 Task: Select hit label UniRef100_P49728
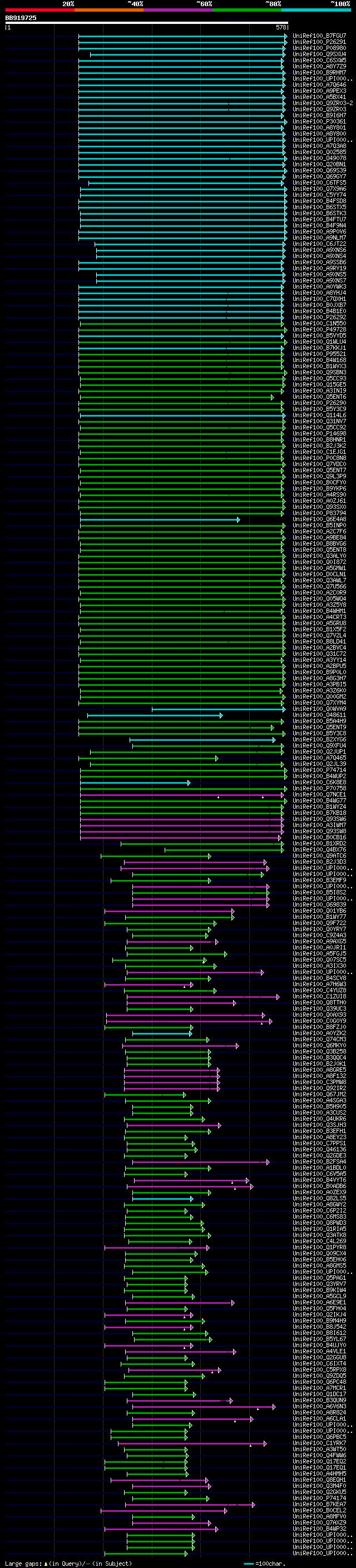click(x=319, y=329)
